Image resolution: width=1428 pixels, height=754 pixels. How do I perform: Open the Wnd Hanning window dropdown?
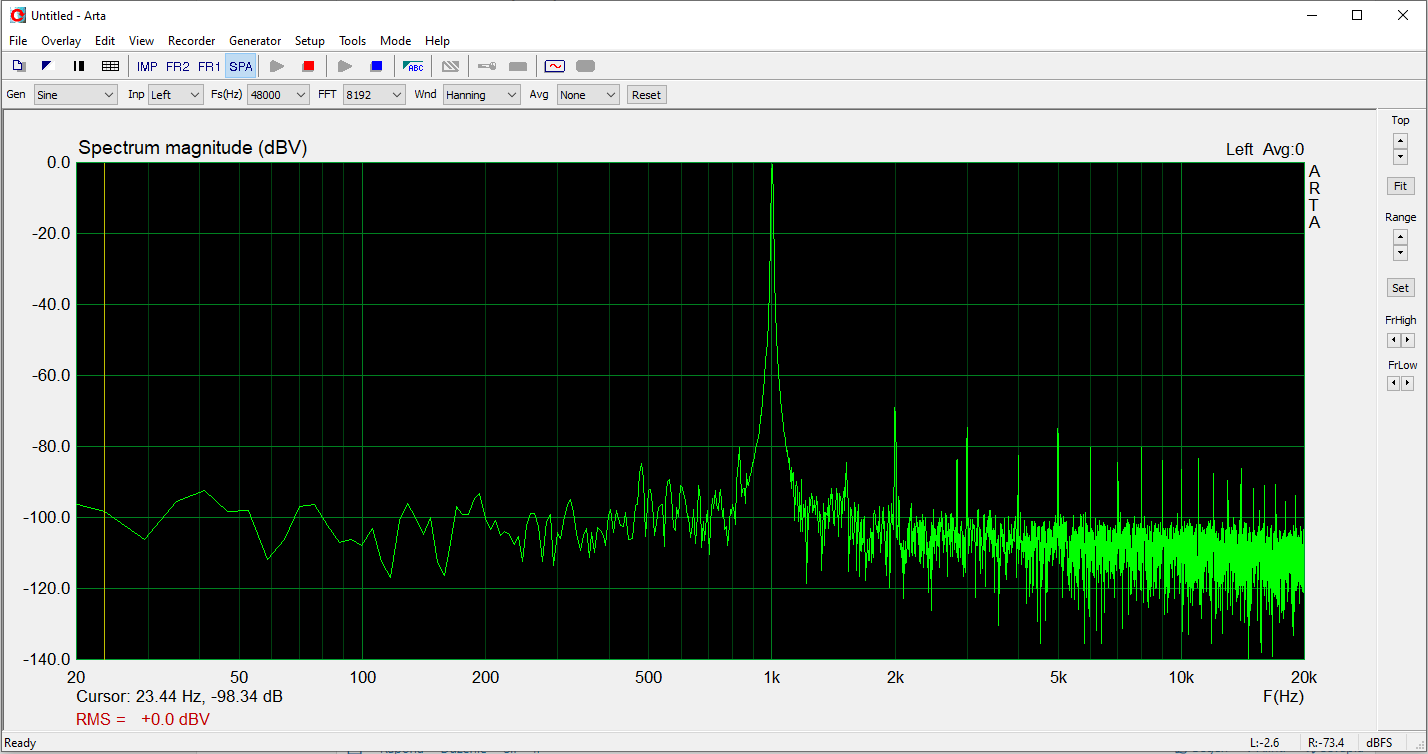coord(482,95)
